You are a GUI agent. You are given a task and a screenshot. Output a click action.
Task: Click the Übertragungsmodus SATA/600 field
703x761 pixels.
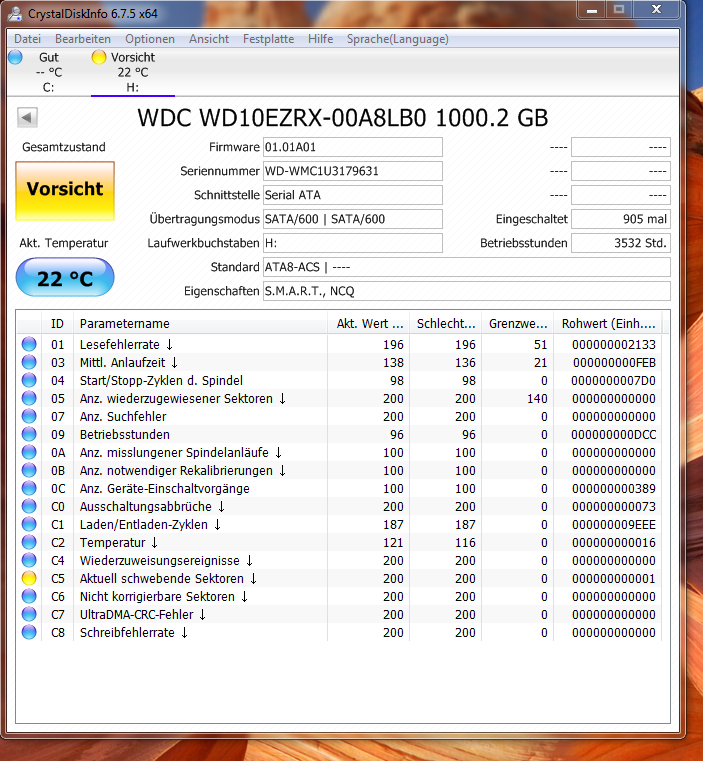pyautogui.click(x=353, y=219)
